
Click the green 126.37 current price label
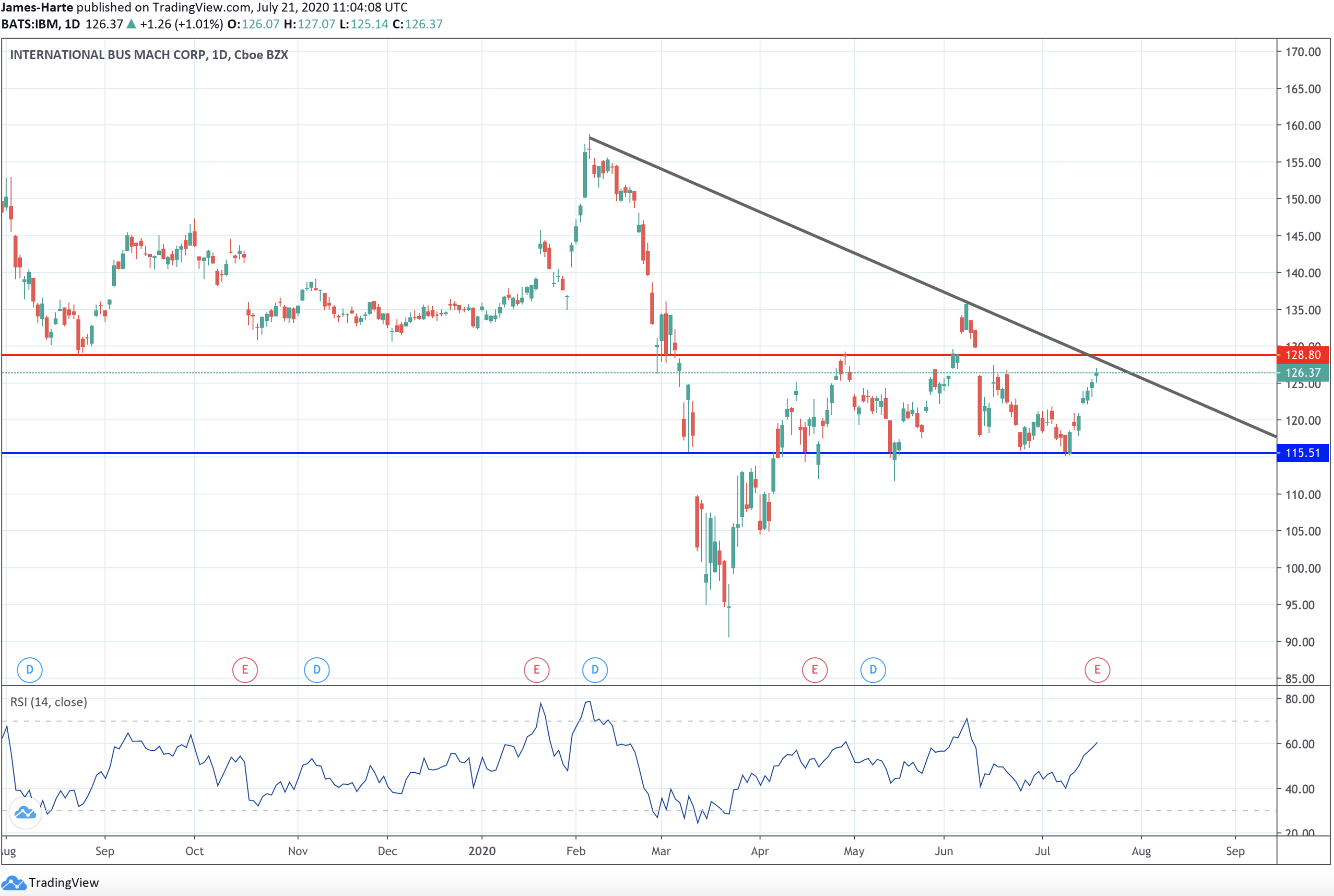coord(1302,373)
